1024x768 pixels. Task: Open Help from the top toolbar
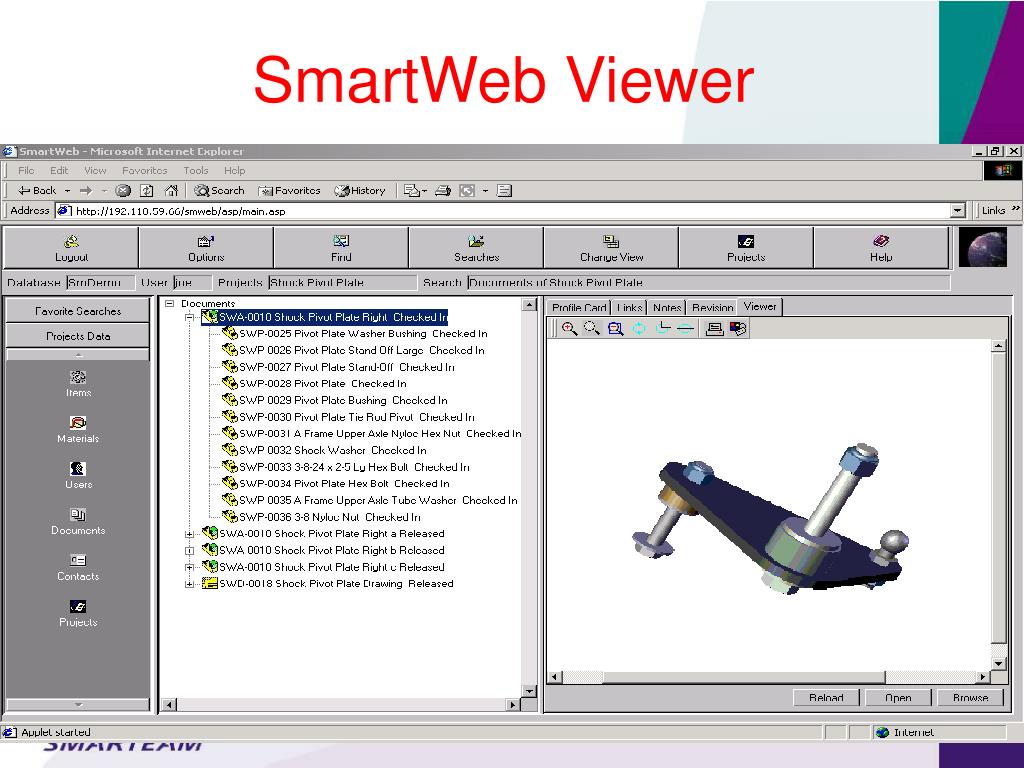coord(881,248)
